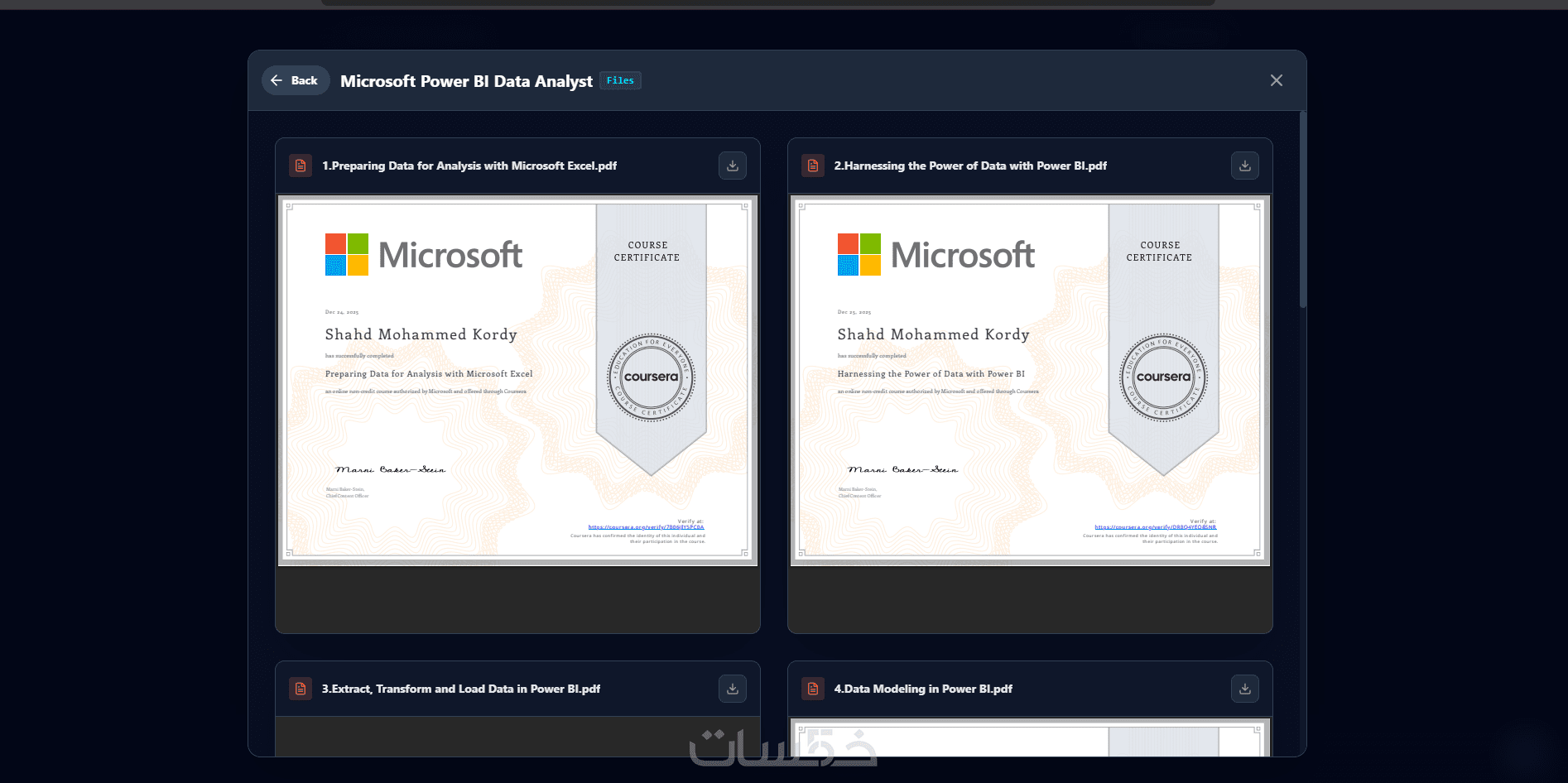Go back using the Back button
Image resolution: width=1568 pixels, height=783 pixels.
[x=296, y=80]
